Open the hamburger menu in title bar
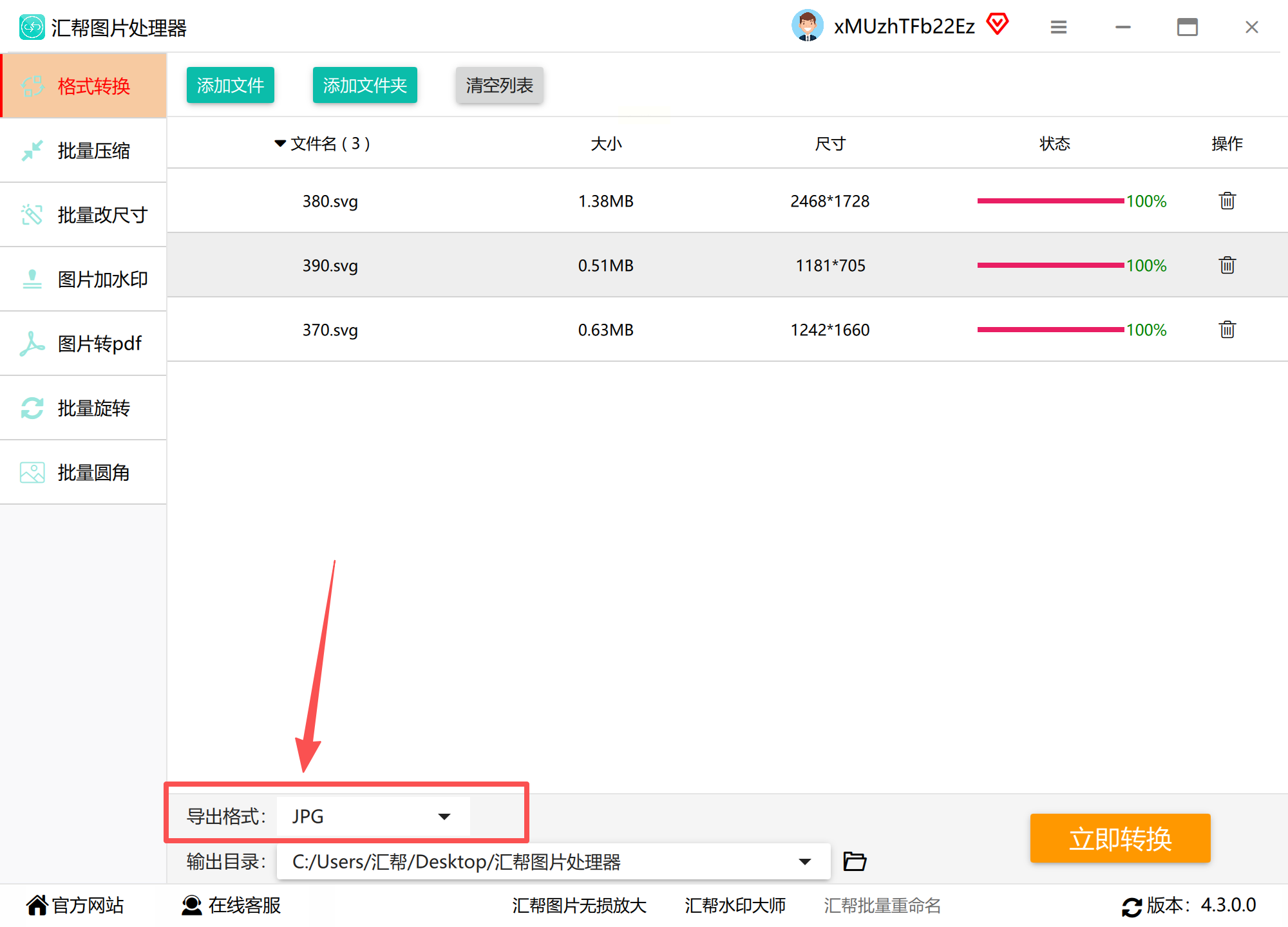This screenshot has height=927, width=1288. [x=1059, y=27]
